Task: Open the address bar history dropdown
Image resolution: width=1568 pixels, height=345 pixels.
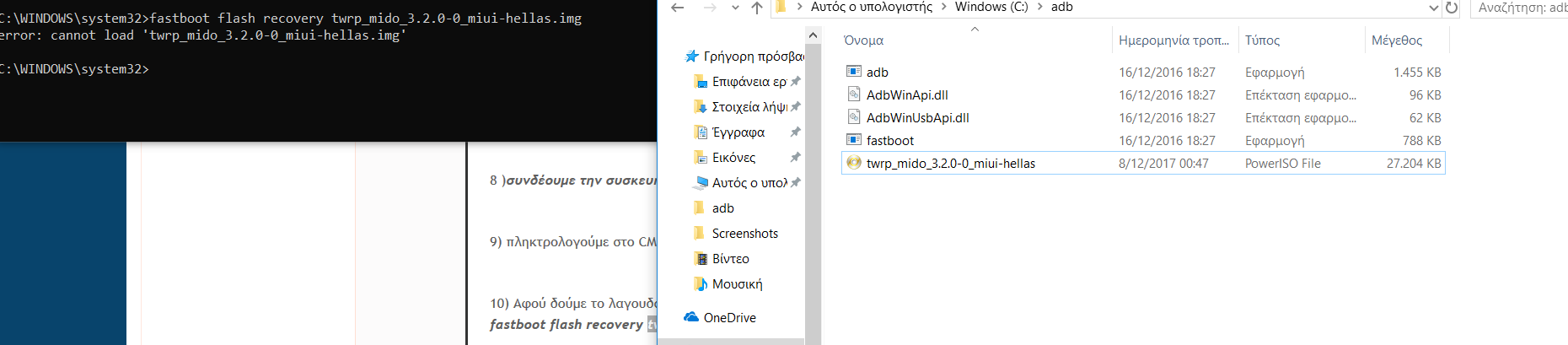Action: 1434,8
